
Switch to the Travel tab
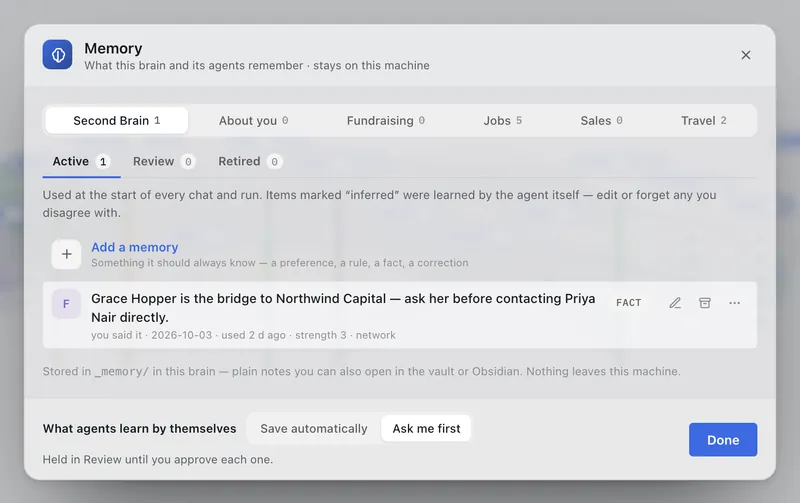pyautogui.click(x=704, y=120)
